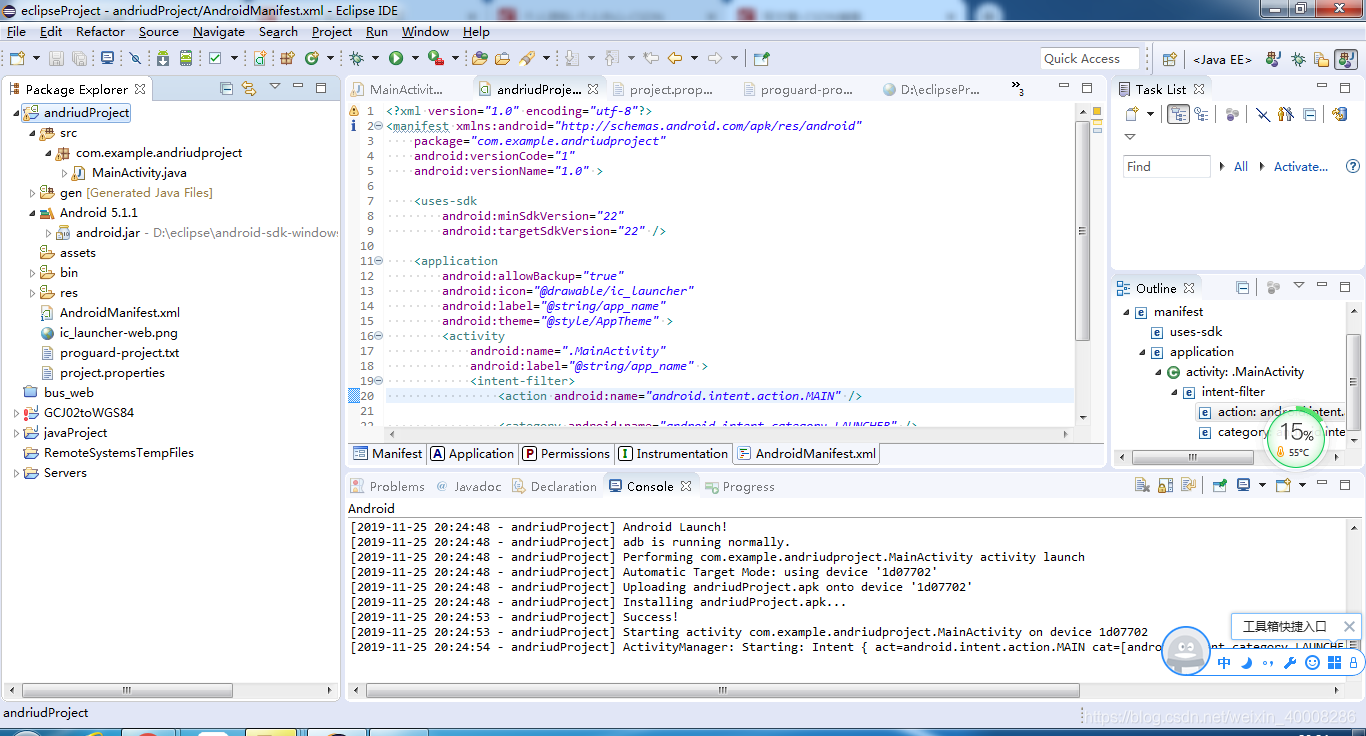Click the Run Last Tool external tools icon
The width and height of the screenshot is (1366, 736).
point(436,59)
